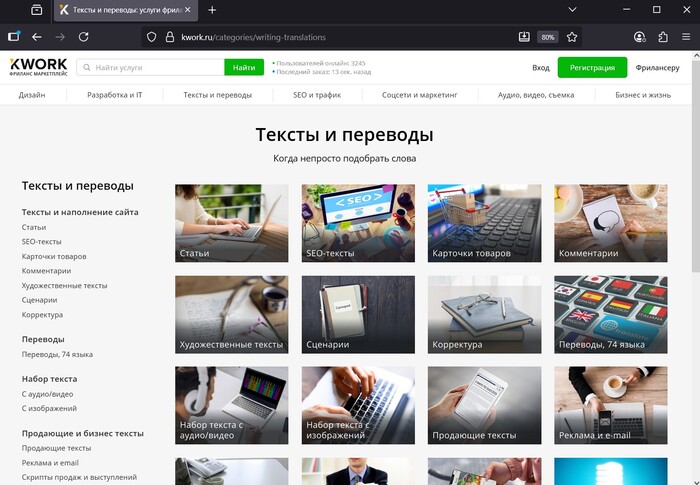Click sidebar link SEO-тексты
This screenshot has height=485, width=700.
(x=42, y=242)
